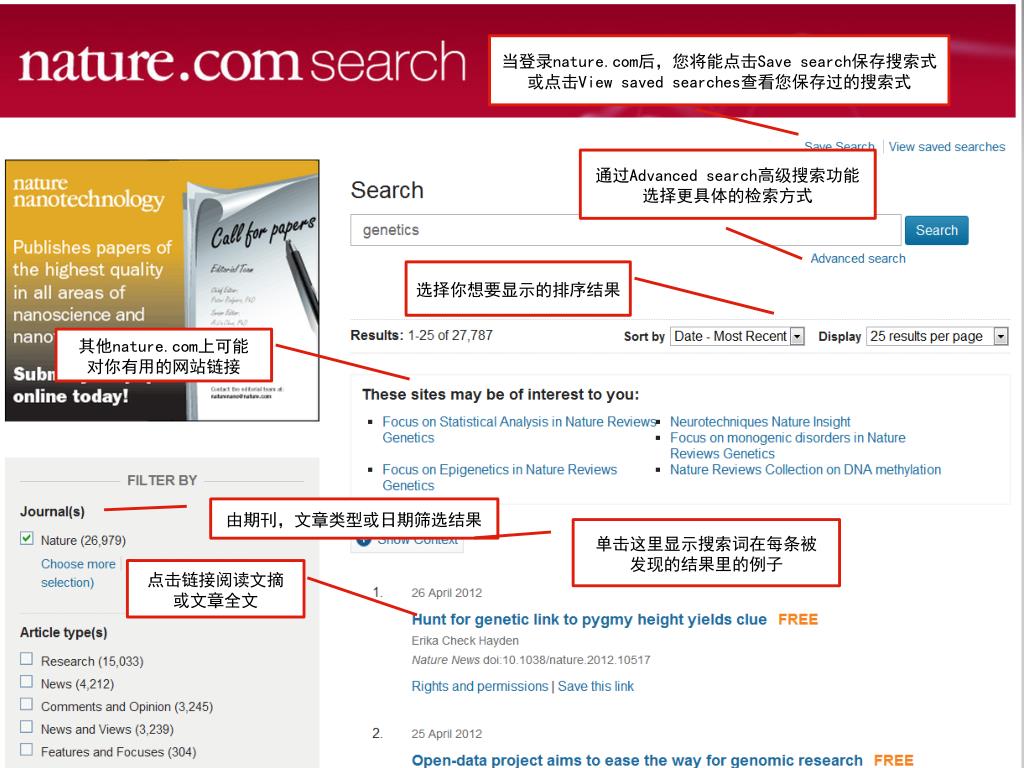Click Save this link
1024x768 pixels.
(596, 686)
